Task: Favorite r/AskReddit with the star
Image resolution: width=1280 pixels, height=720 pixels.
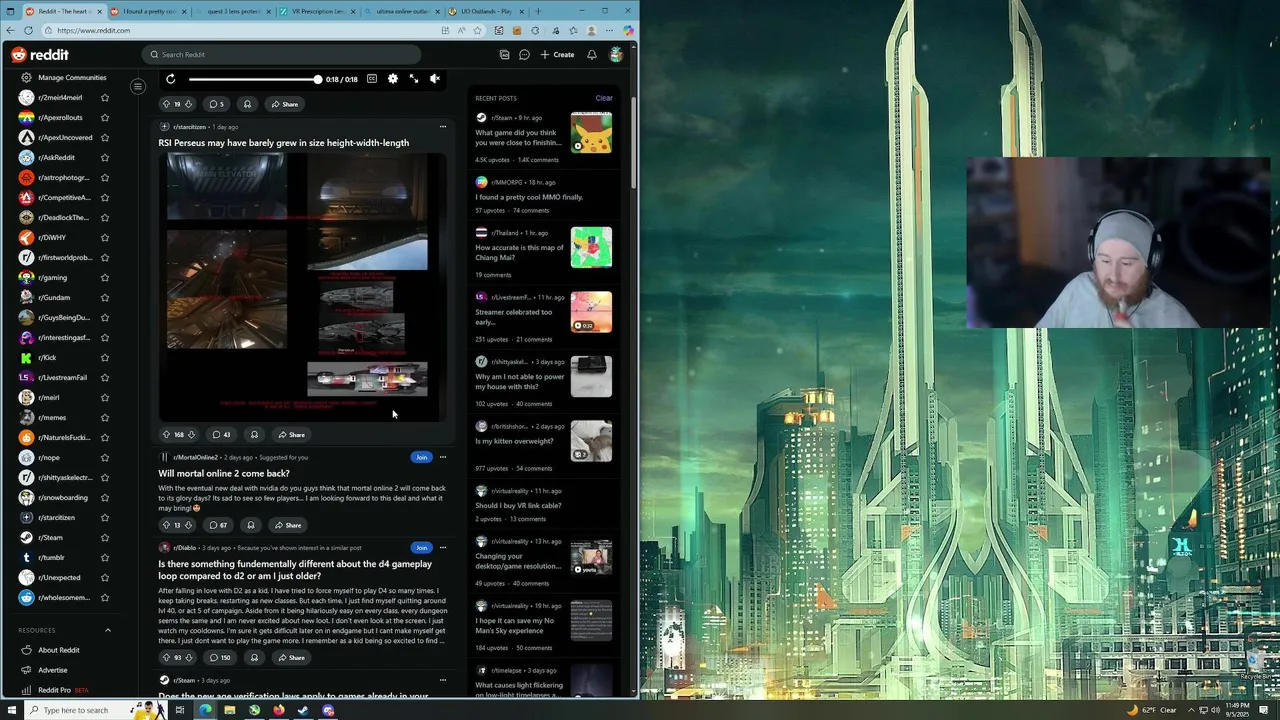Action: 104,157
